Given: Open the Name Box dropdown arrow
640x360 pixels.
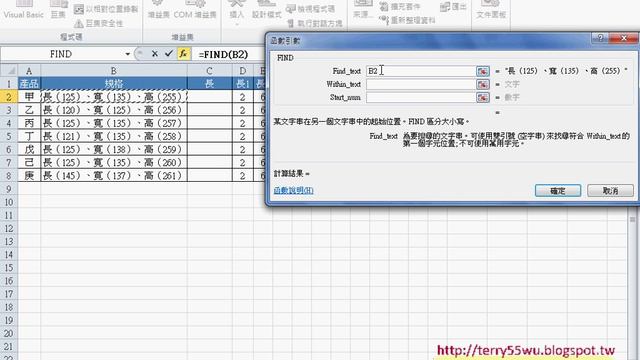Looking at the screenshot, I should pyautogui.click(x=128, y=54).
